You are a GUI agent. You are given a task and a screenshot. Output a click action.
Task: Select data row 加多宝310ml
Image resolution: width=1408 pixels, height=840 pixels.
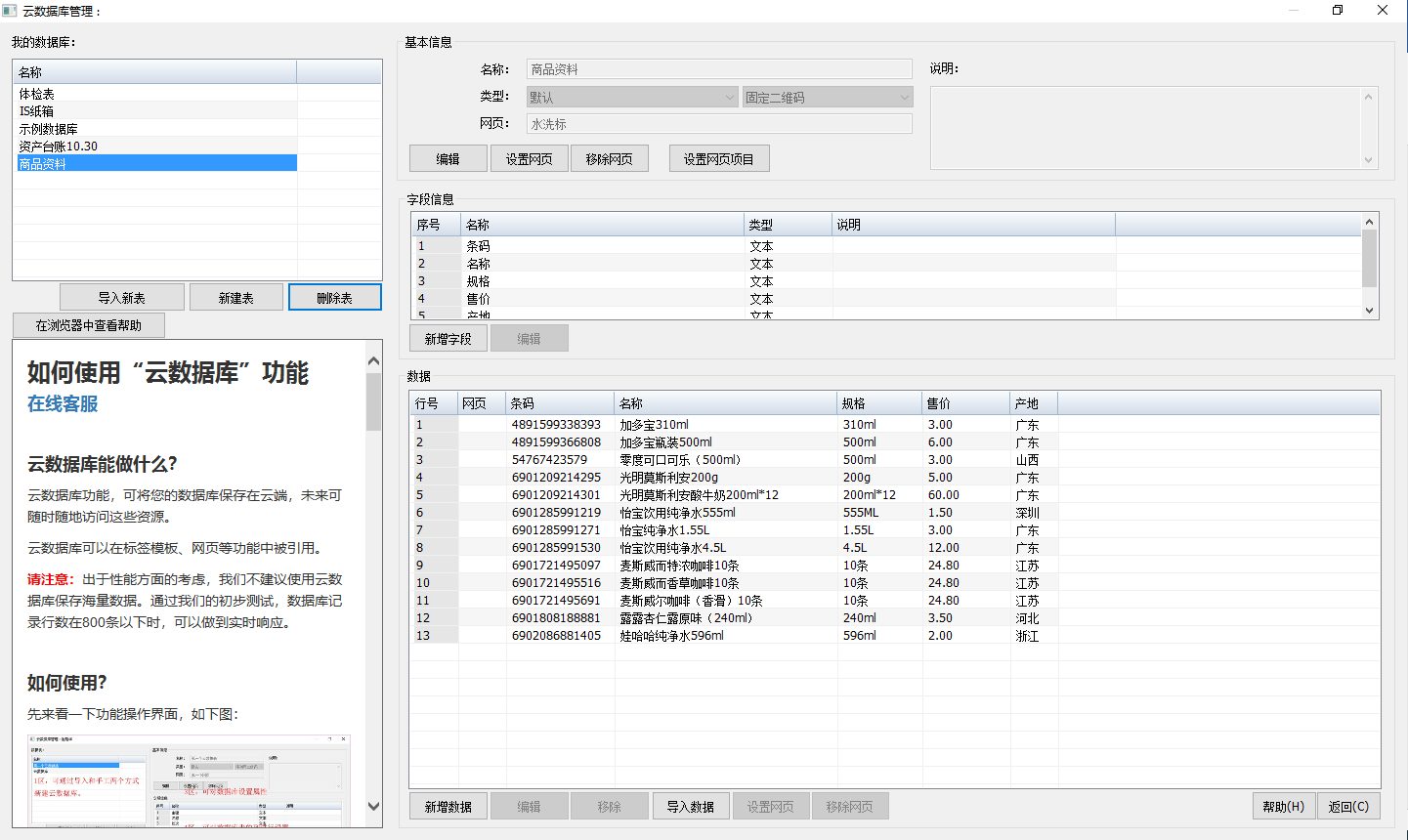pos(654,425)
